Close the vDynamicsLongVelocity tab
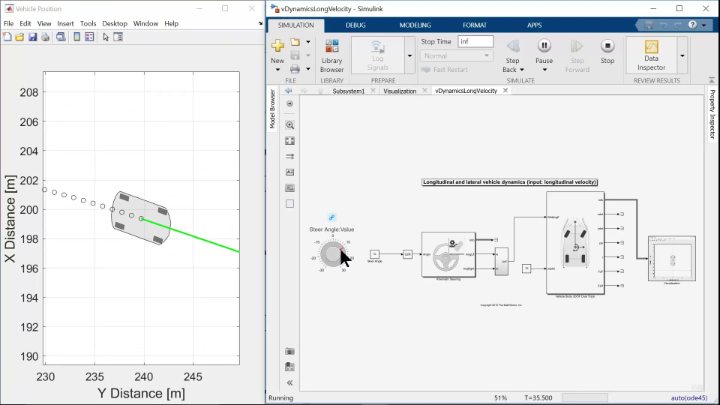 (x=505, y=90)
